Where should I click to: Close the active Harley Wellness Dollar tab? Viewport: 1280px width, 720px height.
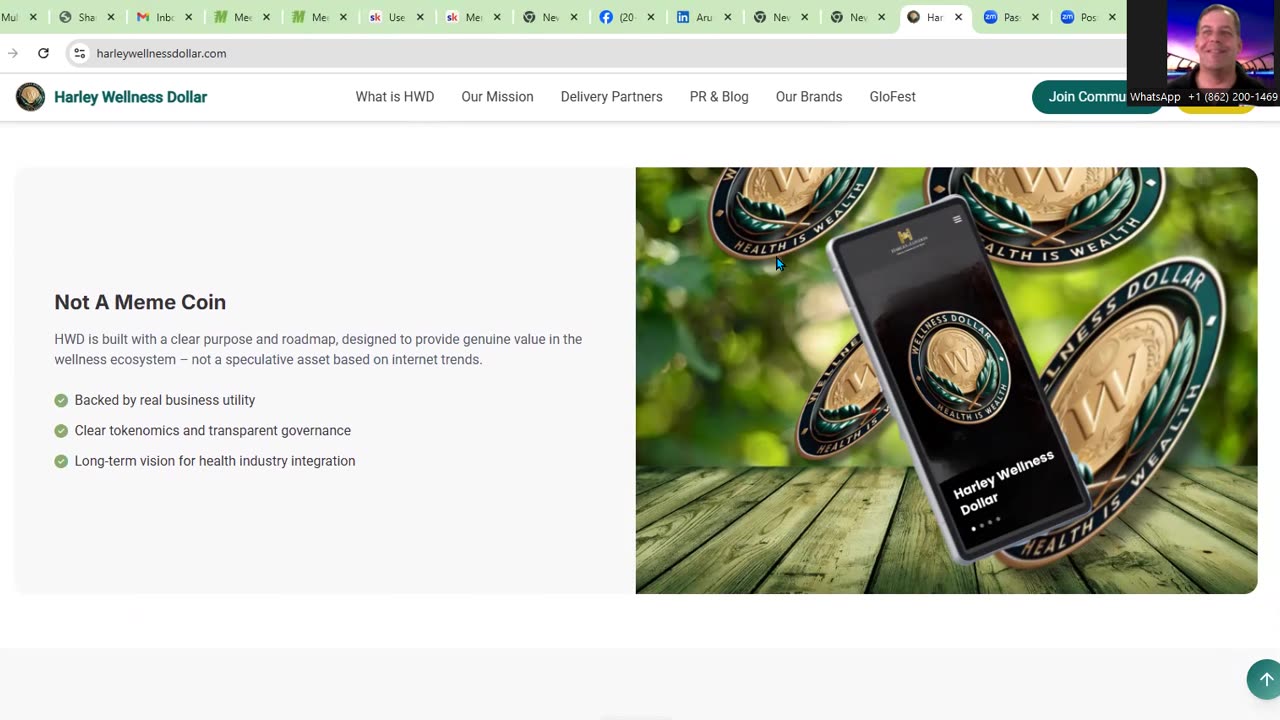pos(958,17)
